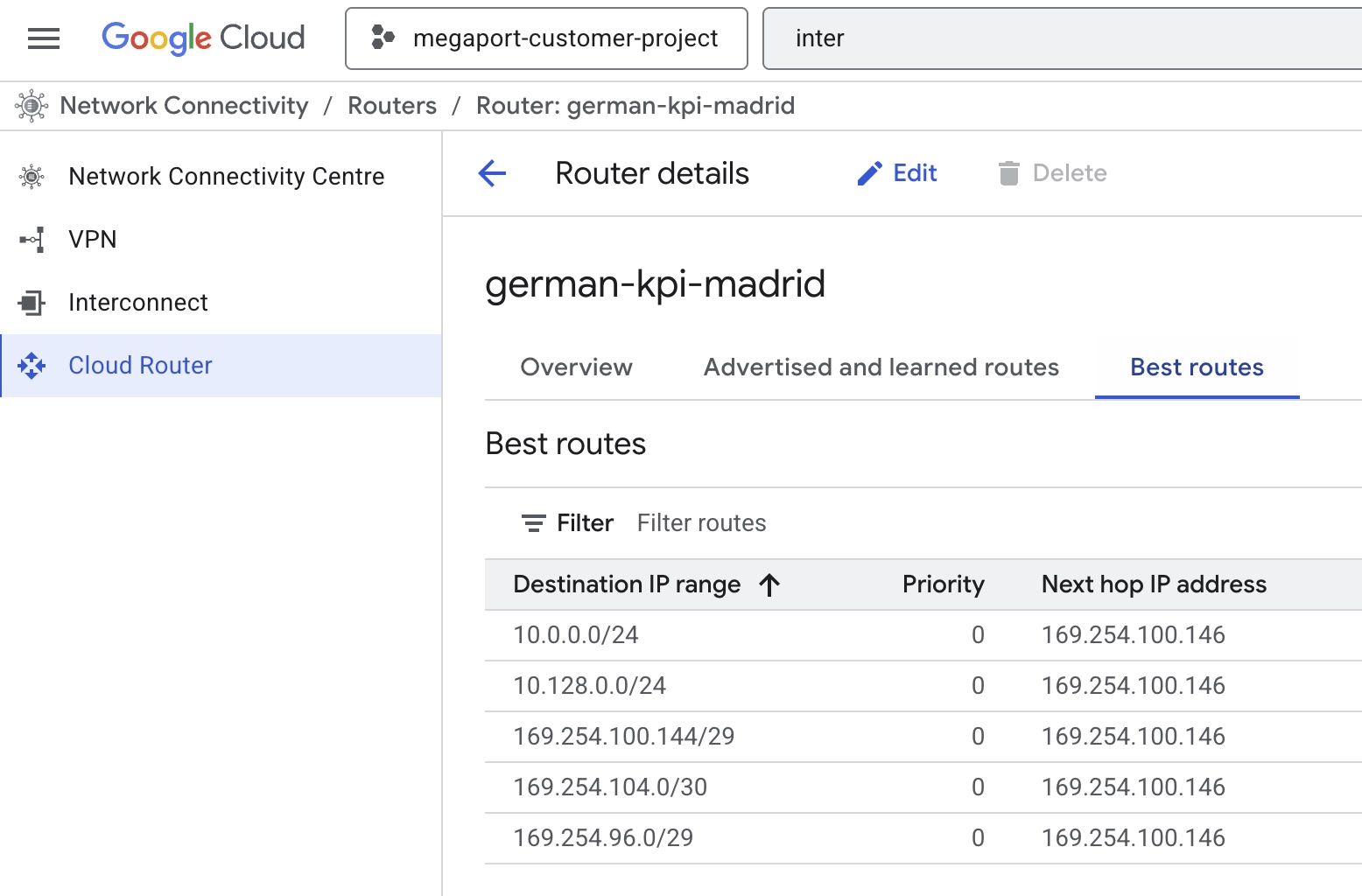Select the 10.0.0.0/24 destination row
Screen dimensions: 1362x896
575,635
